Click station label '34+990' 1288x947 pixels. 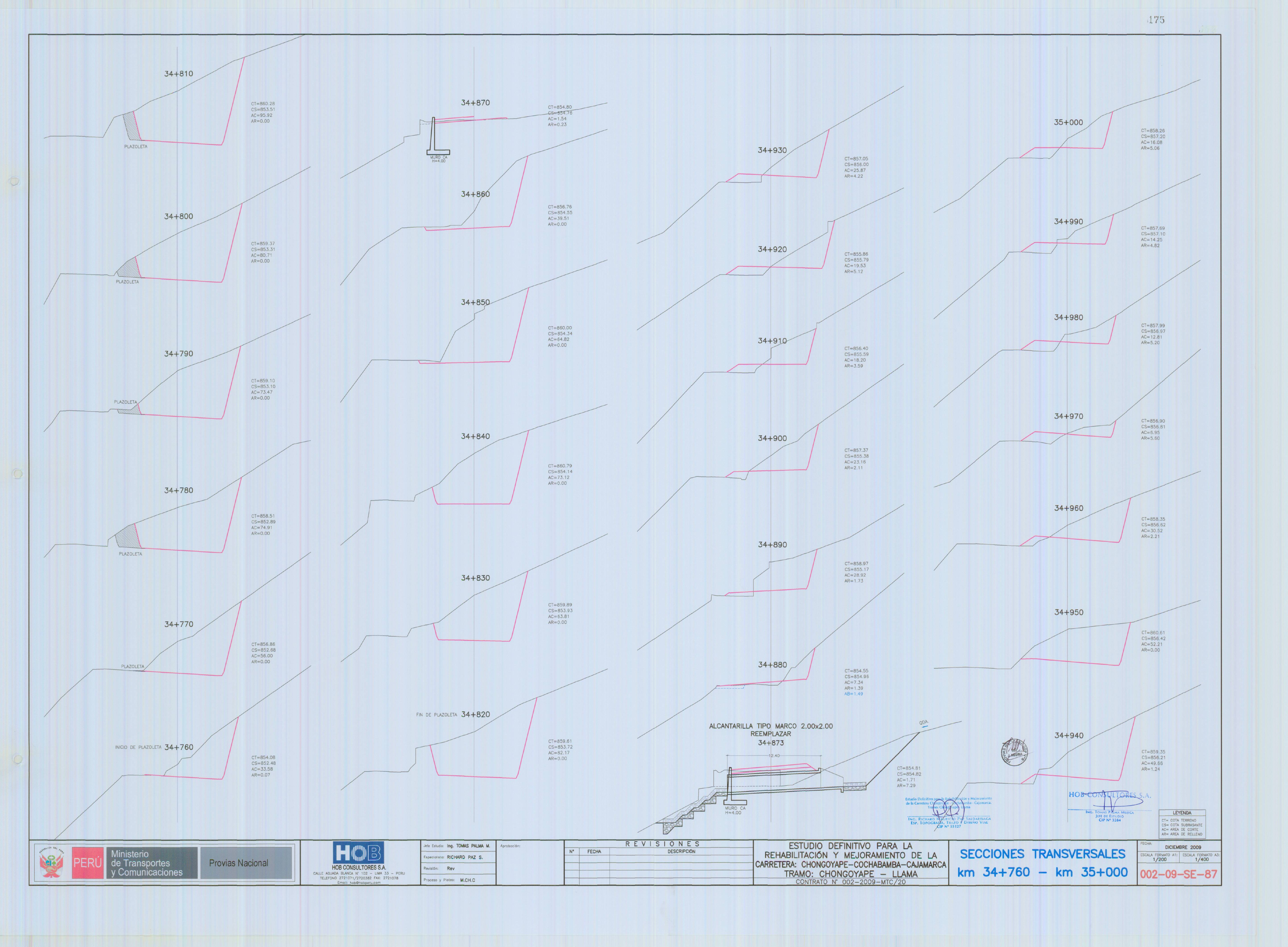pyautogui.click(x=1068, y=222)
